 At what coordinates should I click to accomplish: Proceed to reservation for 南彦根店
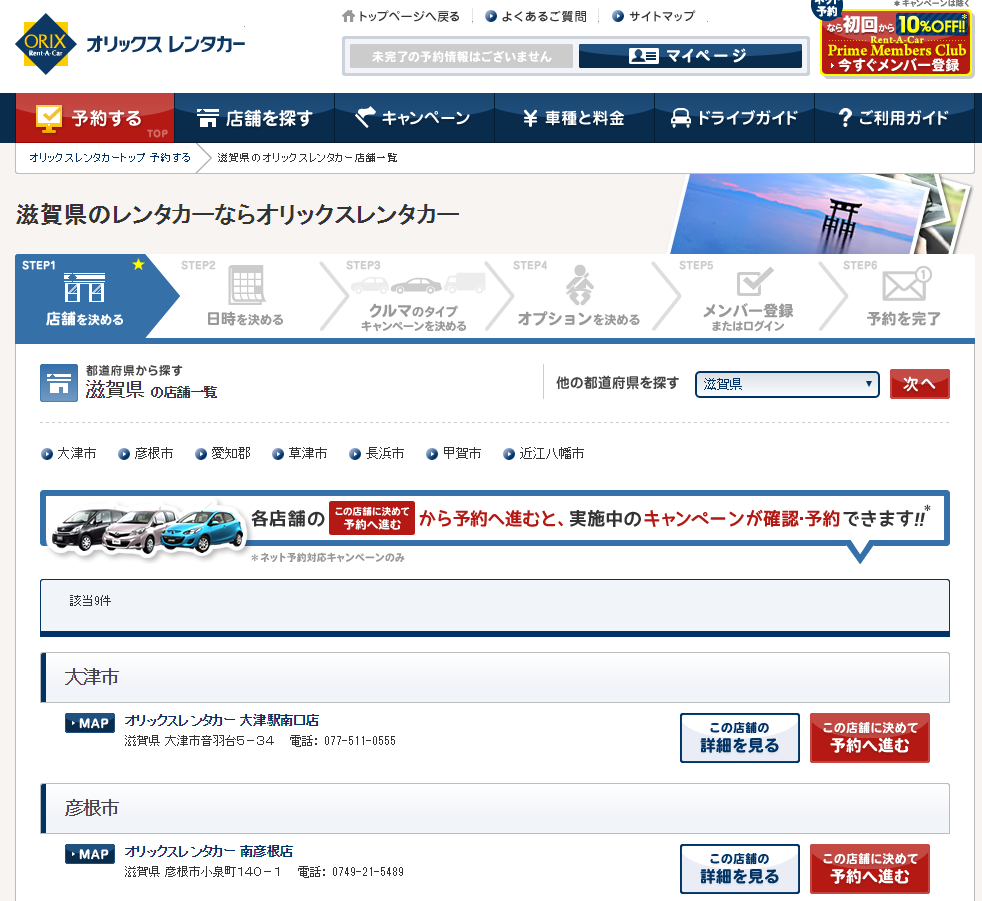click(869, 868)
